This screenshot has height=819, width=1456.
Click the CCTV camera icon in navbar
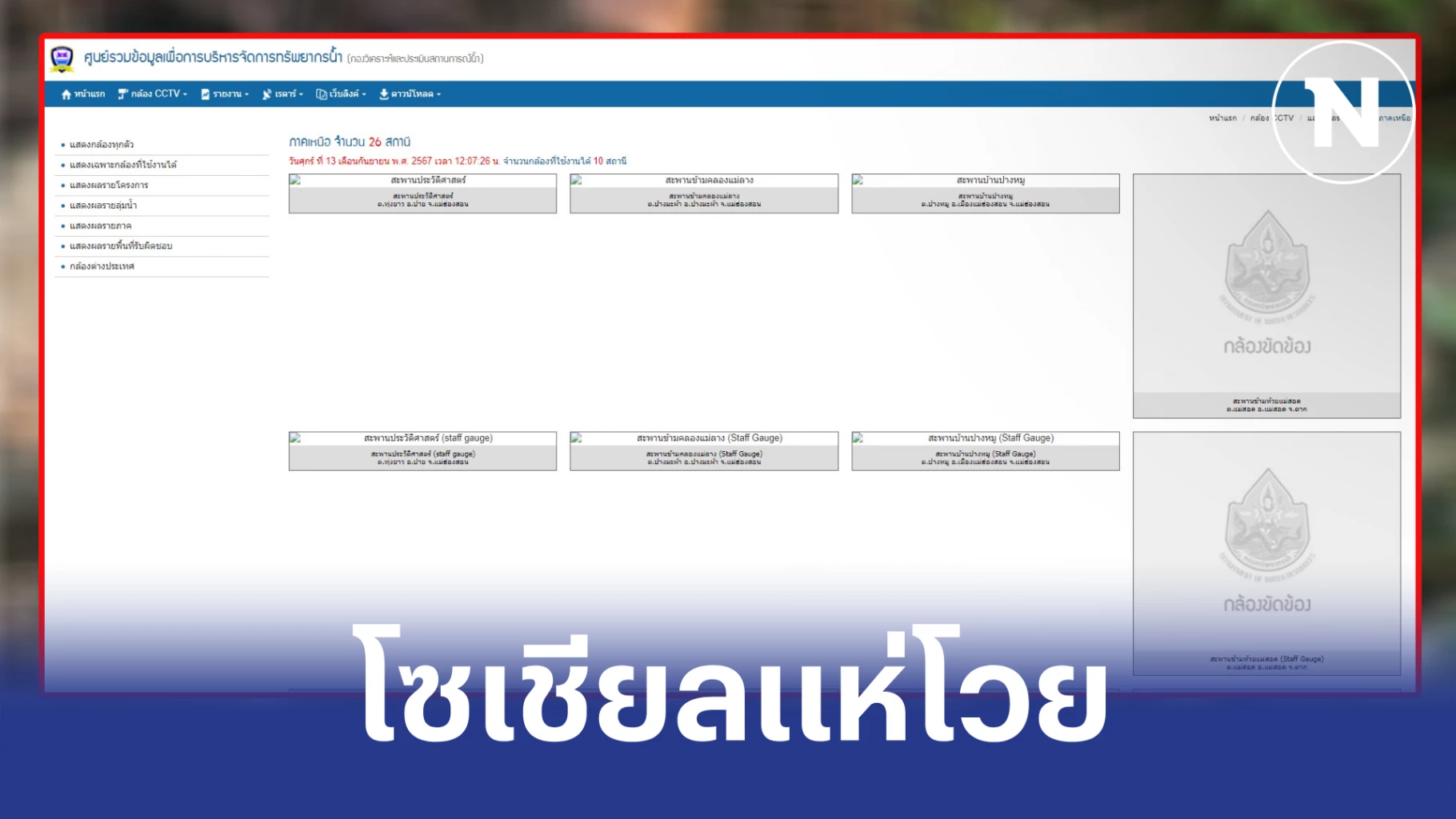(x=122, y=94)
